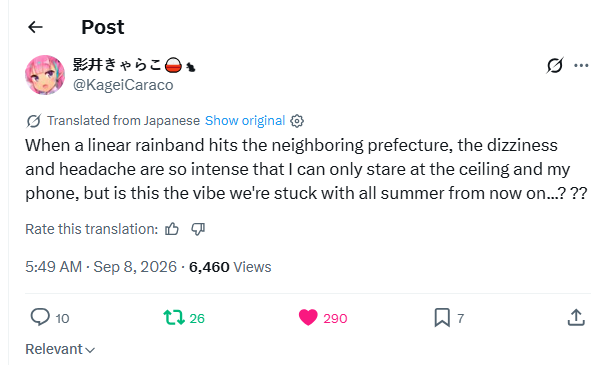Rate translation with thumbs down
Image resolution: width=604 pixels, height=365 pixels.
(198, 229)
